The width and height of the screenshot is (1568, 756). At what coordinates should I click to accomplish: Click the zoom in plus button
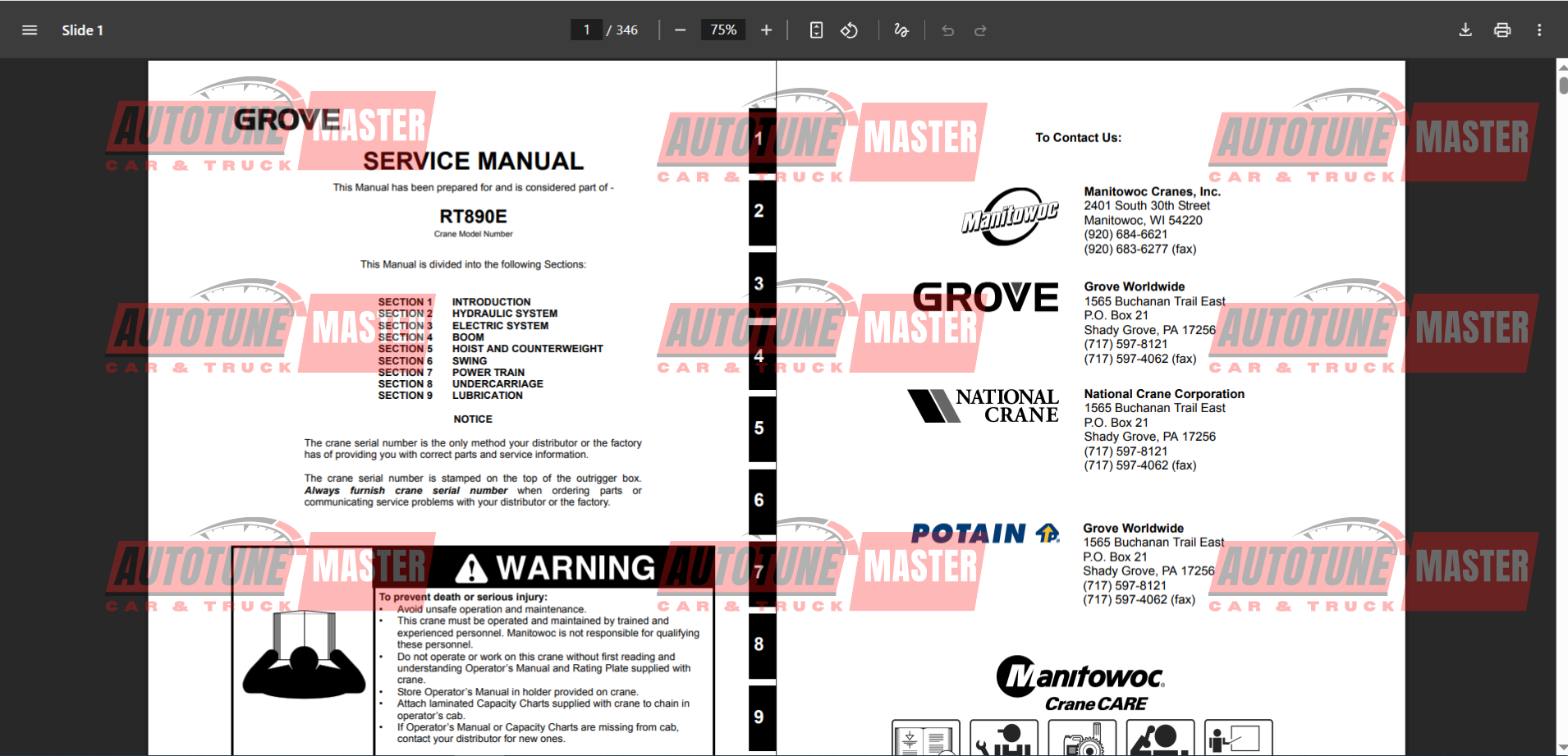pos(766,30)
